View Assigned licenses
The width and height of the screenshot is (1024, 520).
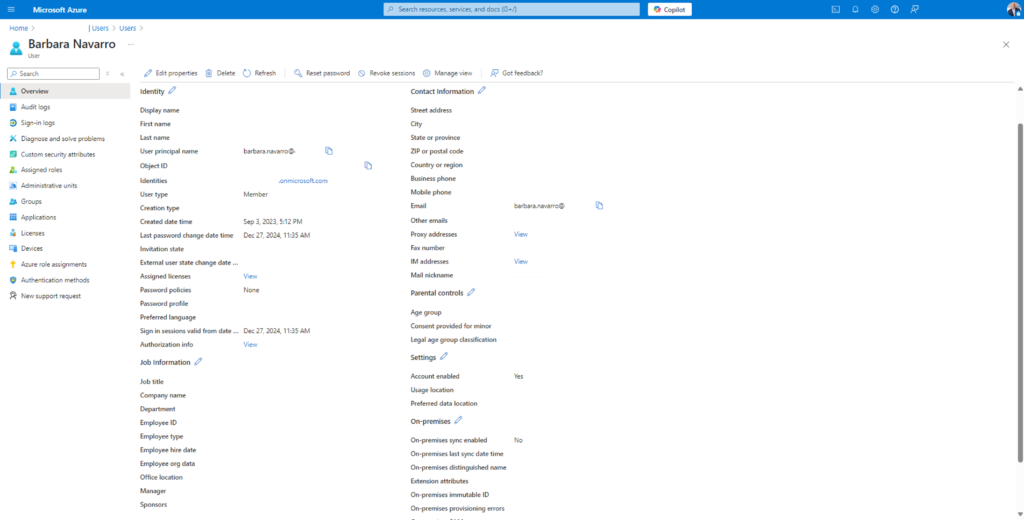[250, 276]
